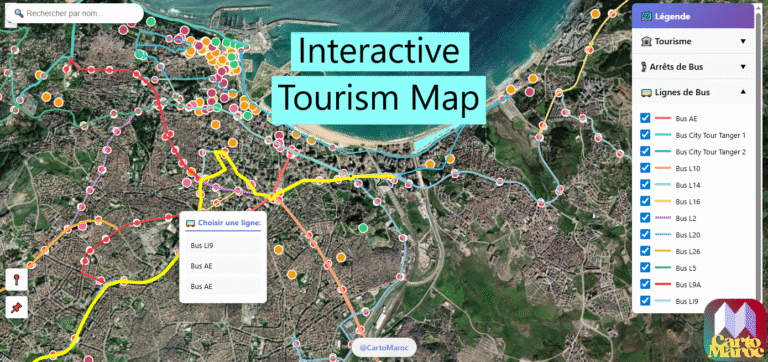Click the 'Bus L14' legend label
This screenshot has width=768, height=362.
(x=687, y=185)
